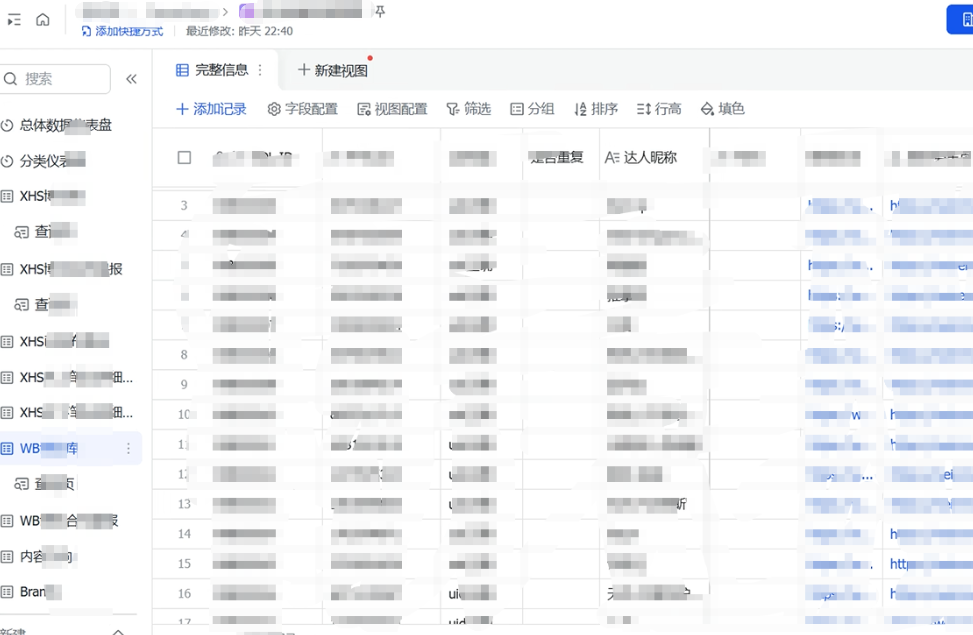Select row number 8

(x=184, y=355)
